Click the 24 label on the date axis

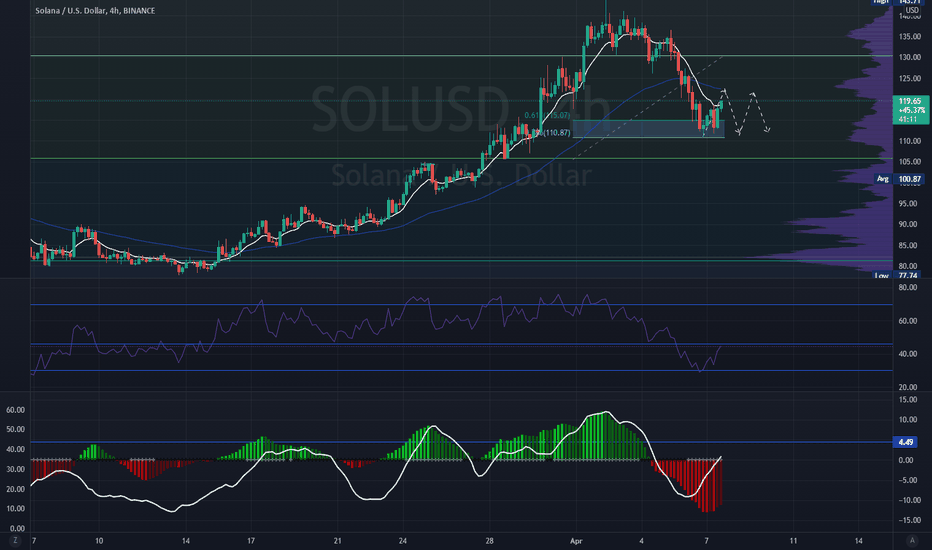[402, 540]
